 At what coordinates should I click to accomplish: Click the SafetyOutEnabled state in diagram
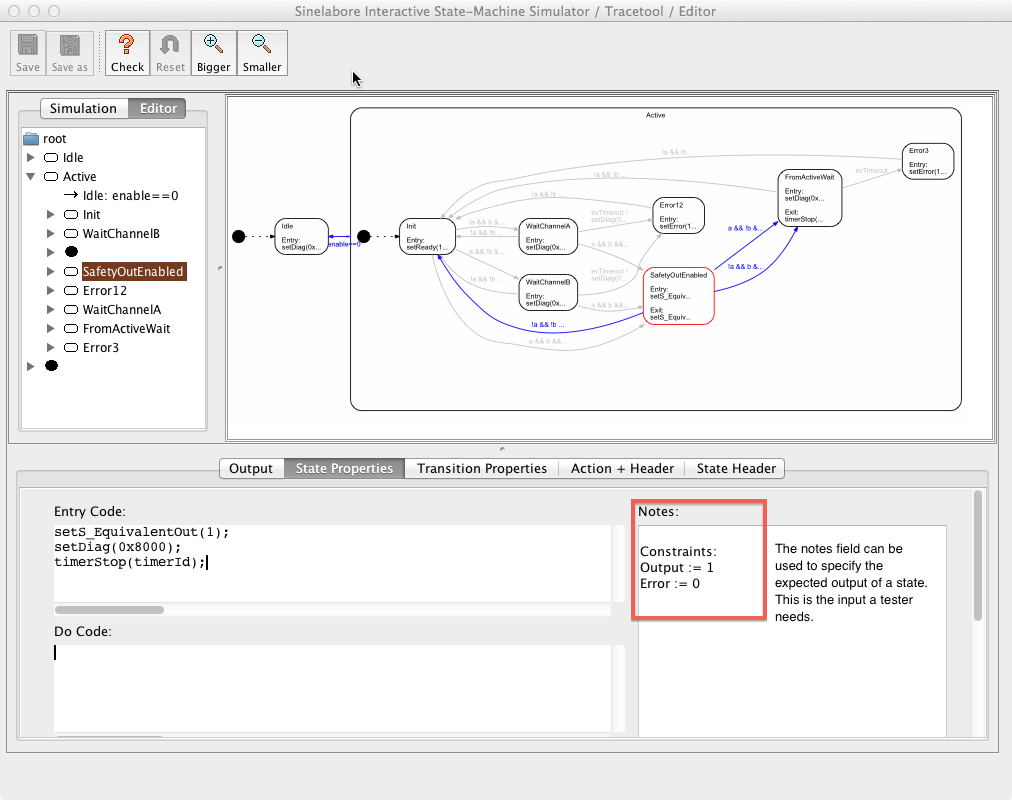coord(678,296)
